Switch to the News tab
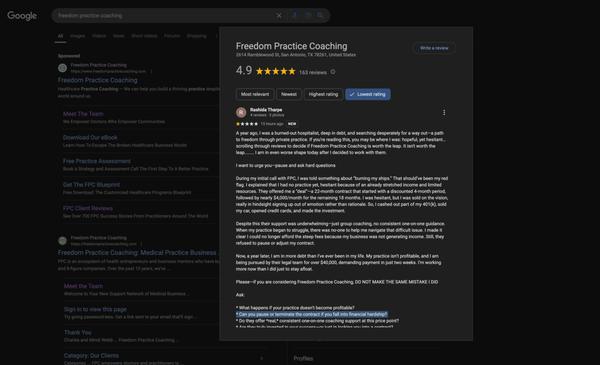This screenshot has height=365, width=600. (x=119, y=36)
